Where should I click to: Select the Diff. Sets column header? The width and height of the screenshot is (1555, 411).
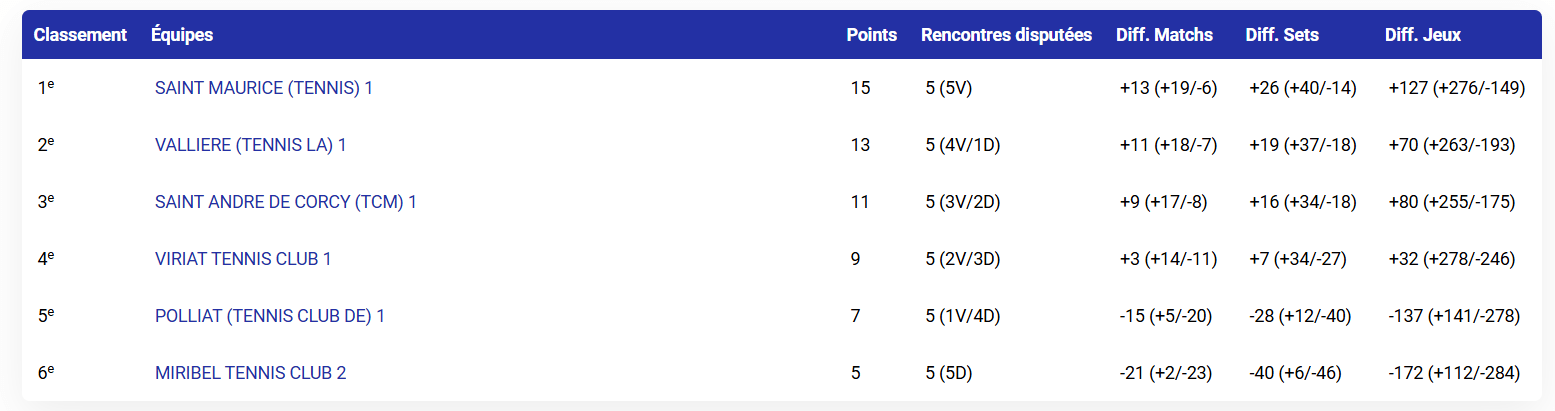coord(1282,35)
